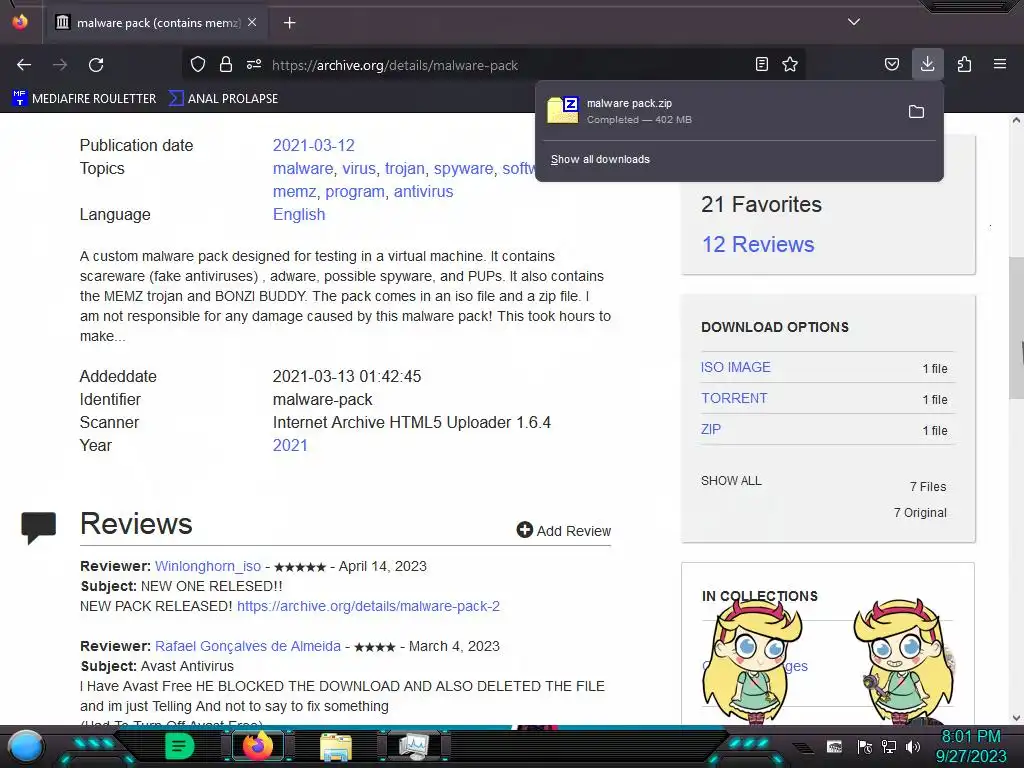
Task: Download the ISO IMAGE option
Action: [735, 367]
